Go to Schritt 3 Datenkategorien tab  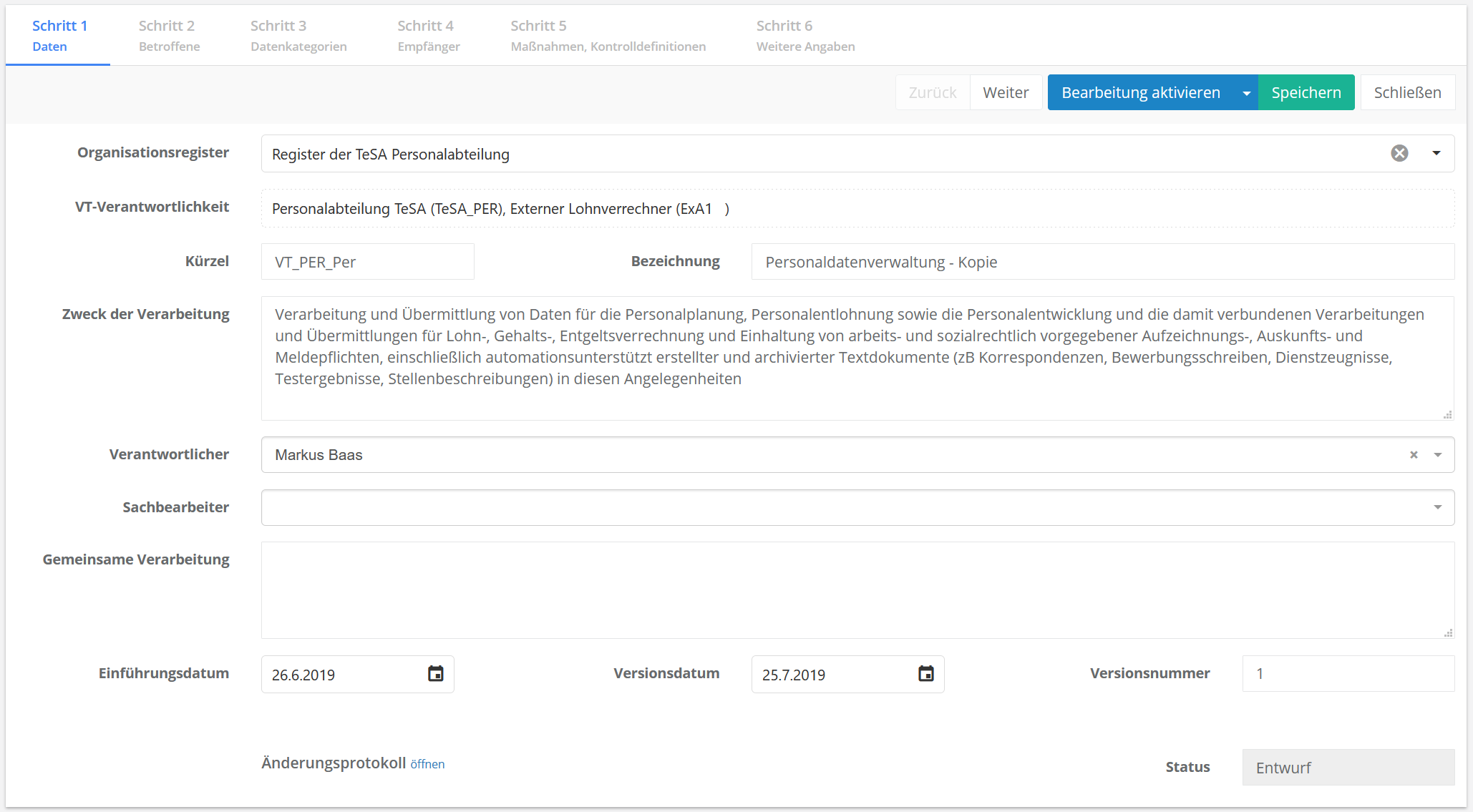point(298,36)
